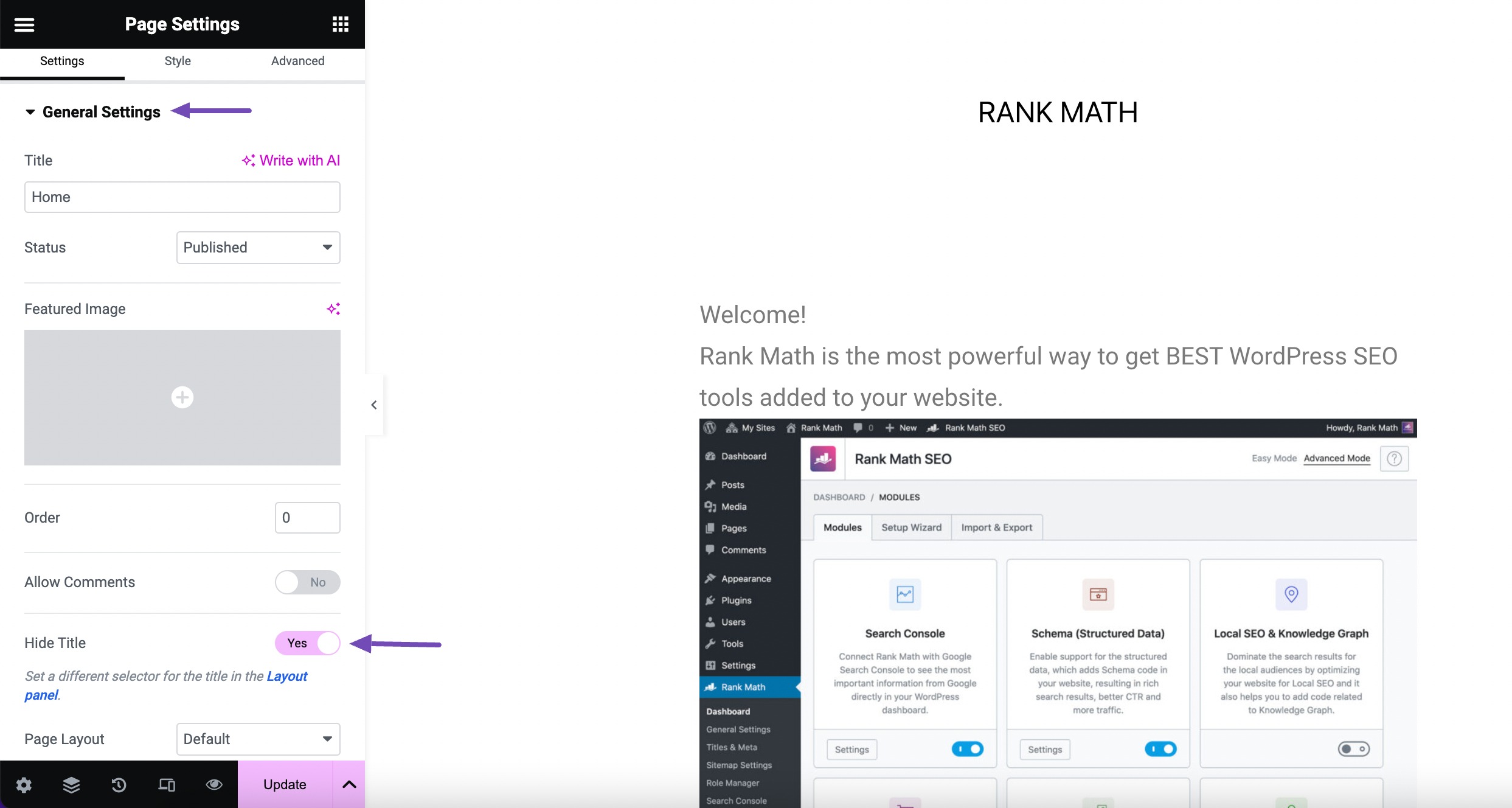The width and height of the screenshot is (1512, 808).
Task: Toggle the Schema (Structured Data) switch
Action: 1160,749
